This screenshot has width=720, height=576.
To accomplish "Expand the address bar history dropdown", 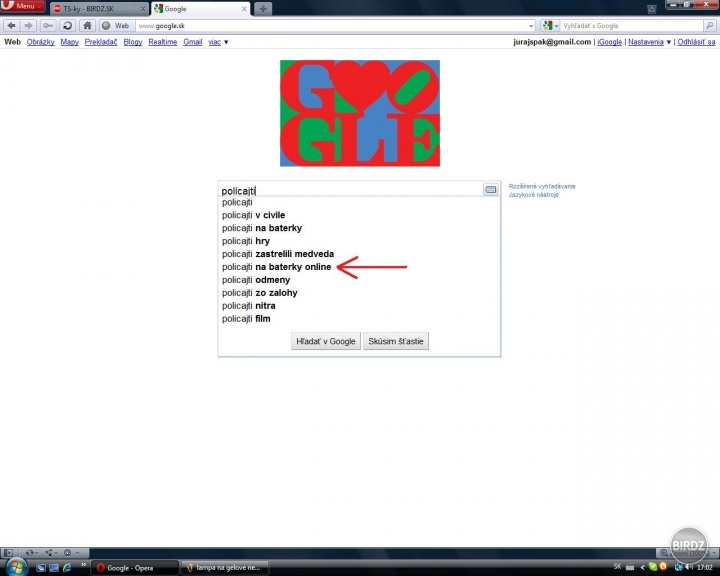I will [531, 26].
